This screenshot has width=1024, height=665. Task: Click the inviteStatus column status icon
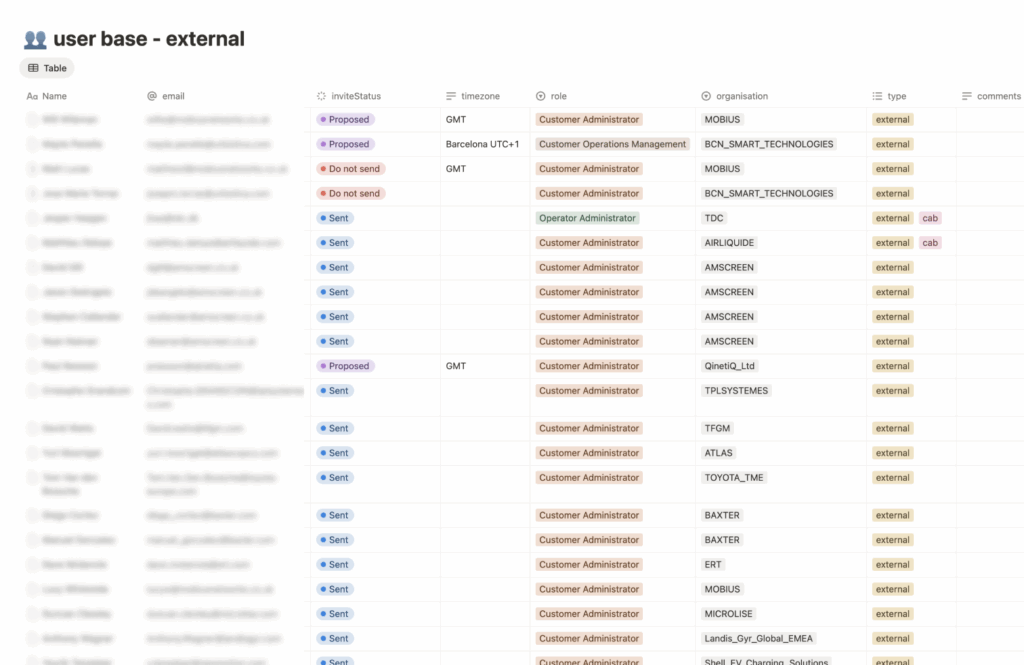tap(321, 97)
